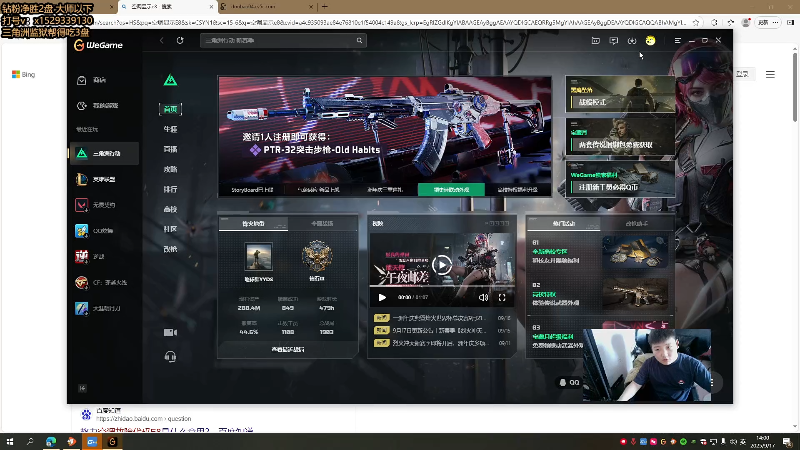Screen dimensions: 800x450
Task: Click the center play button on the video
Action: (x=442, y=265)
